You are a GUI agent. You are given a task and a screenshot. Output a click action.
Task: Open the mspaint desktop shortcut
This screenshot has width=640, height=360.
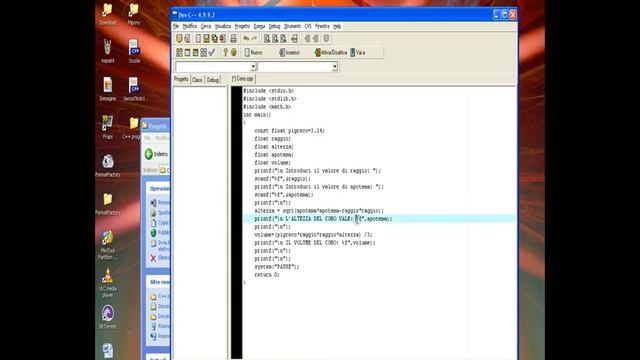tap(108, 51)
